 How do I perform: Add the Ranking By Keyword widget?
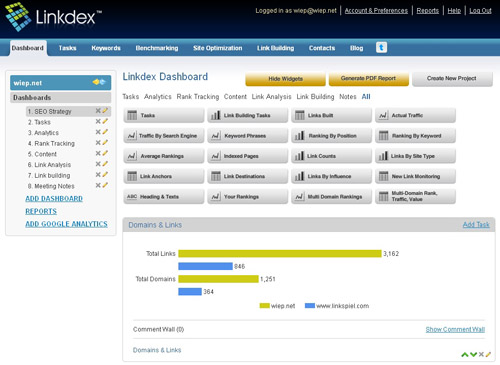[x=415, y=136]
